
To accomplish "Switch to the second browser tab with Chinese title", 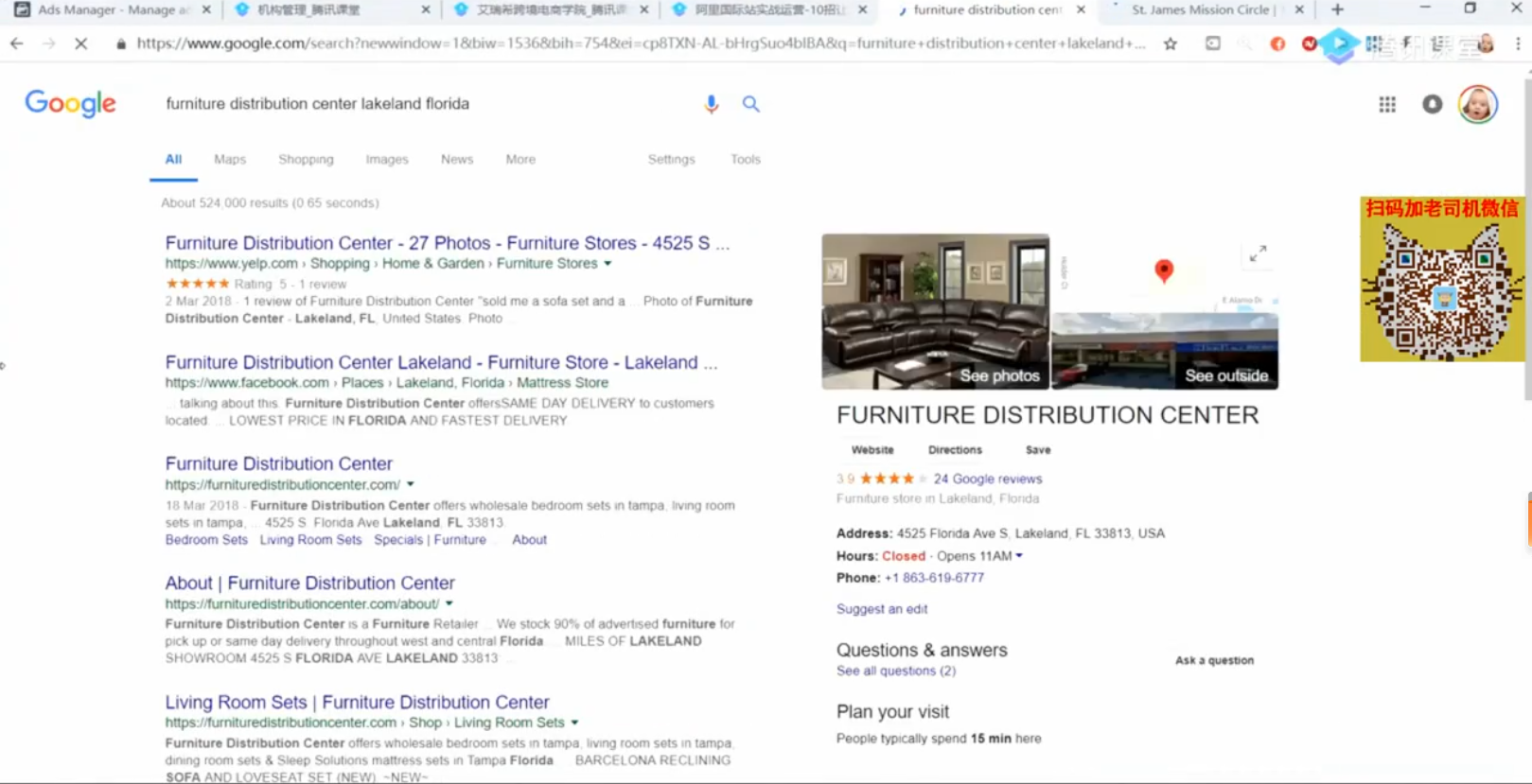I will (x=329, y=9).
